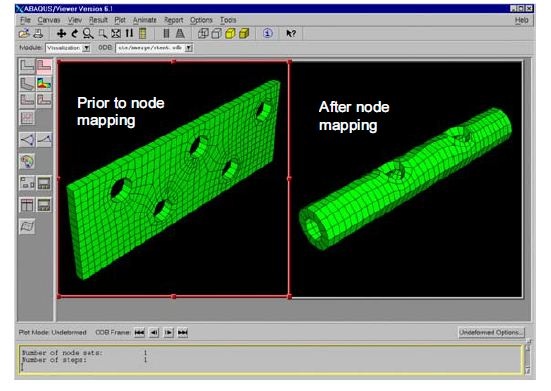Click the query information icon
The image size is (551, 391).
(x=268, y=33)
